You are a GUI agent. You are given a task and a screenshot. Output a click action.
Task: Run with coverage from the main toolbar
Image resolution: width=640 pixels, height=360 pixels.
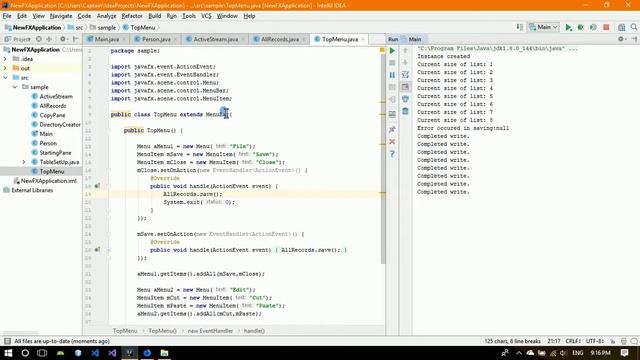coord(593,27)
